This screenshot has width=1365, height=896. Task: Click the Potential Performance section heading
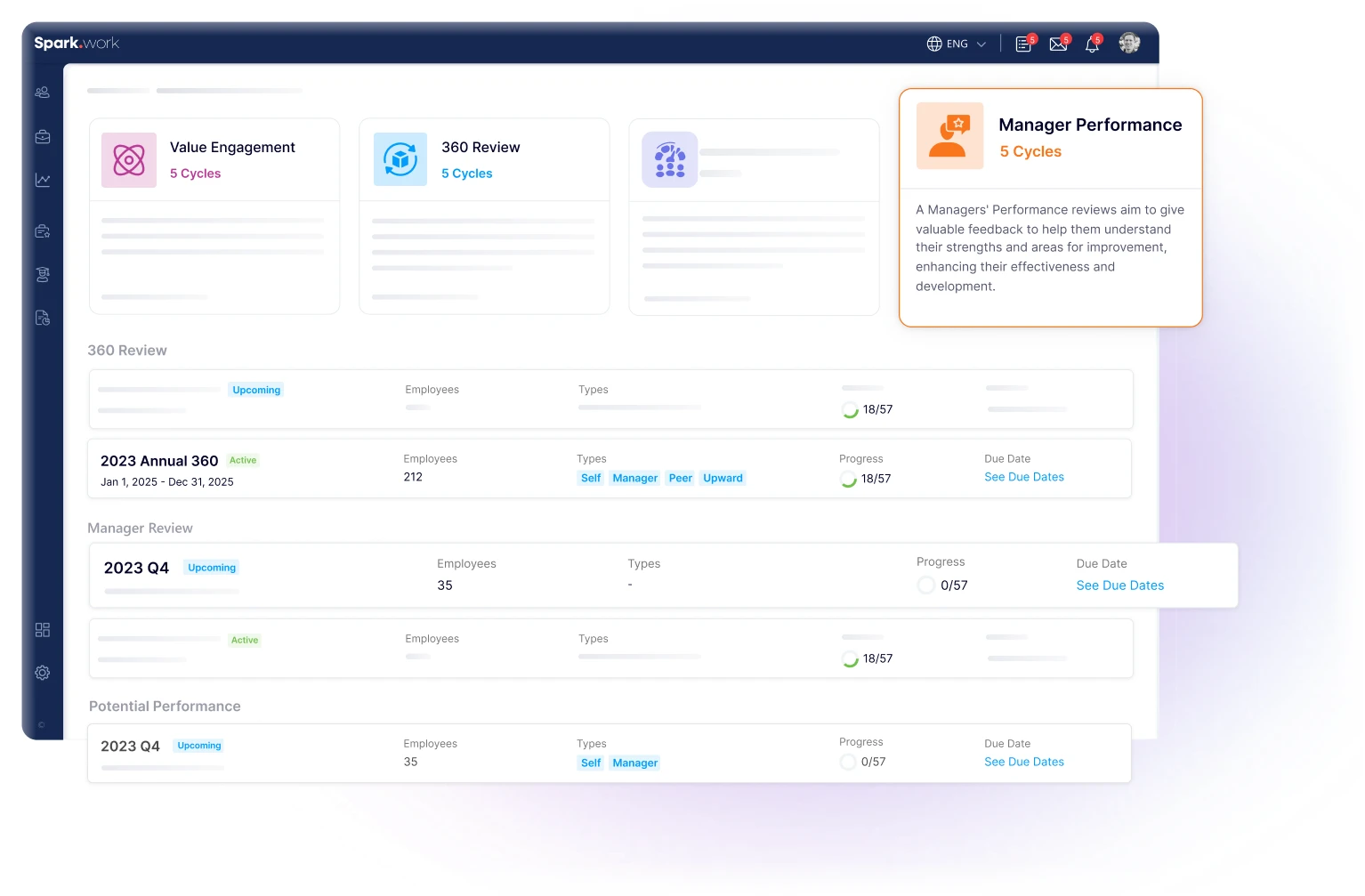[x=165, y=706]
